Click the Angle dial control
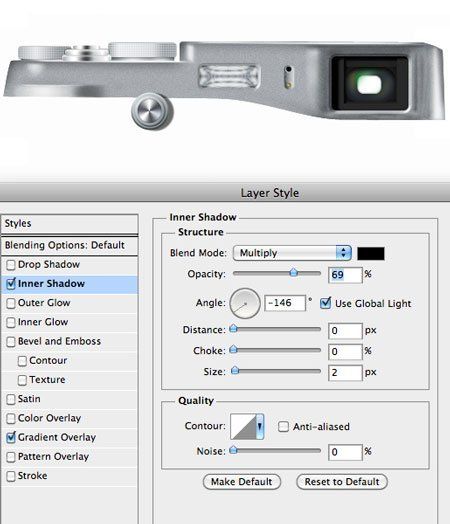The height and width of the screenshot is (524, 450). point(245,303)
